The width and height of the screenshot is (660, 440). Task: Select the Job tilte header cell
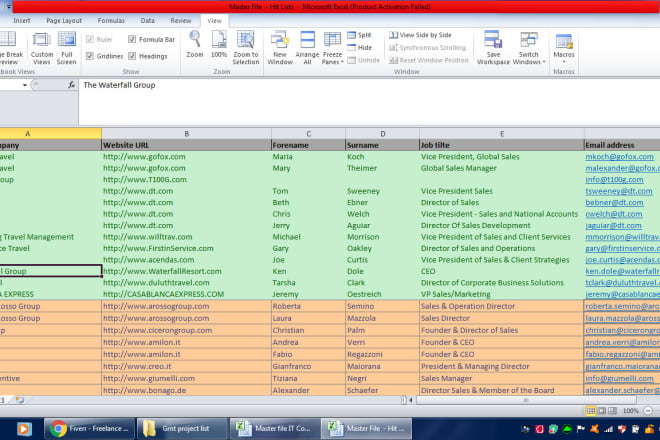[502, 145]
